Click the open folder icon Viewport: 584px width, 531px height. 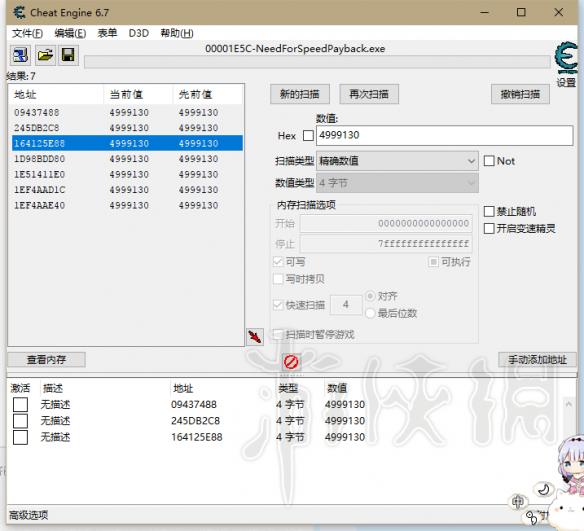coord(45,55)
